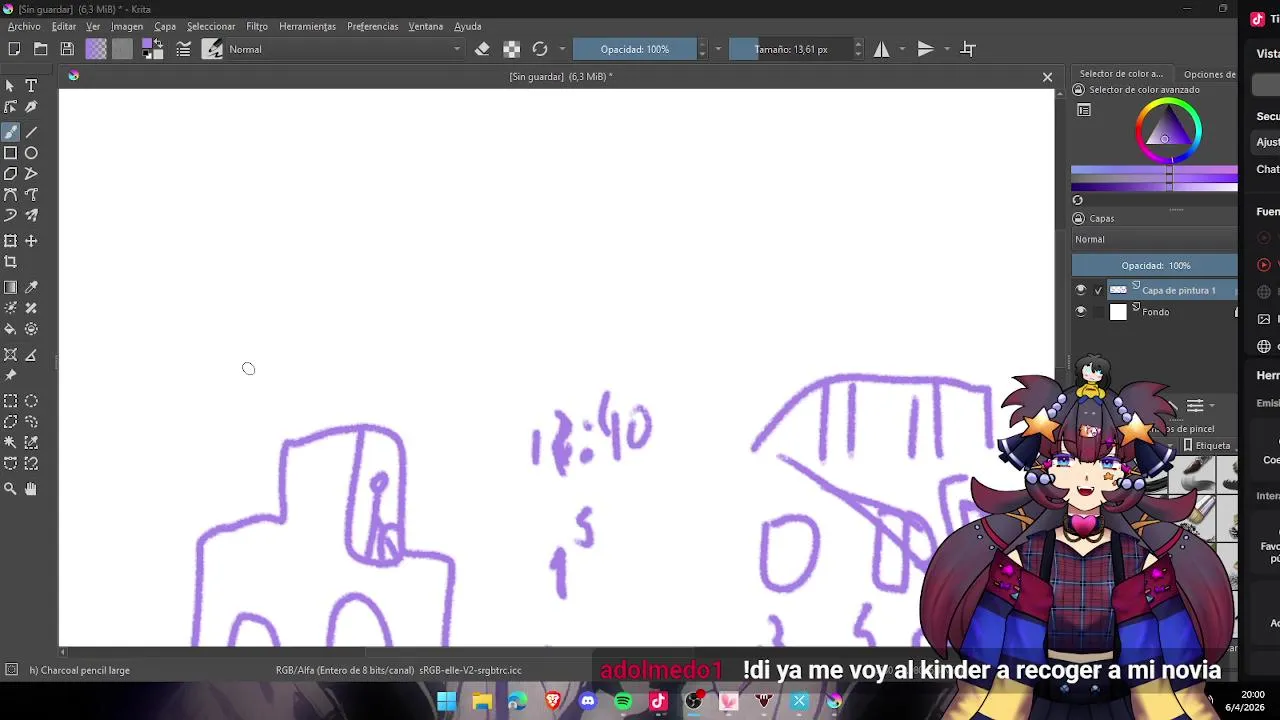Select the Gradient tool

pos(10,287)
